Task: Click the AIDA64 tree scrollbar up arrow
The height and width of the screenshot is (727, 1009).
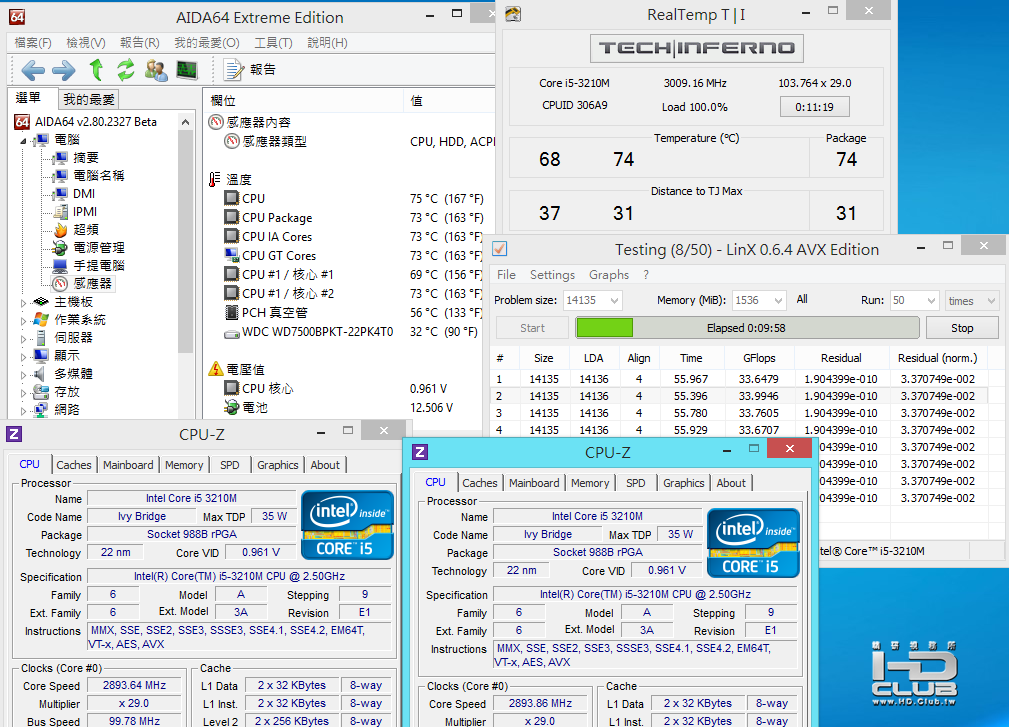Action: 185,122
